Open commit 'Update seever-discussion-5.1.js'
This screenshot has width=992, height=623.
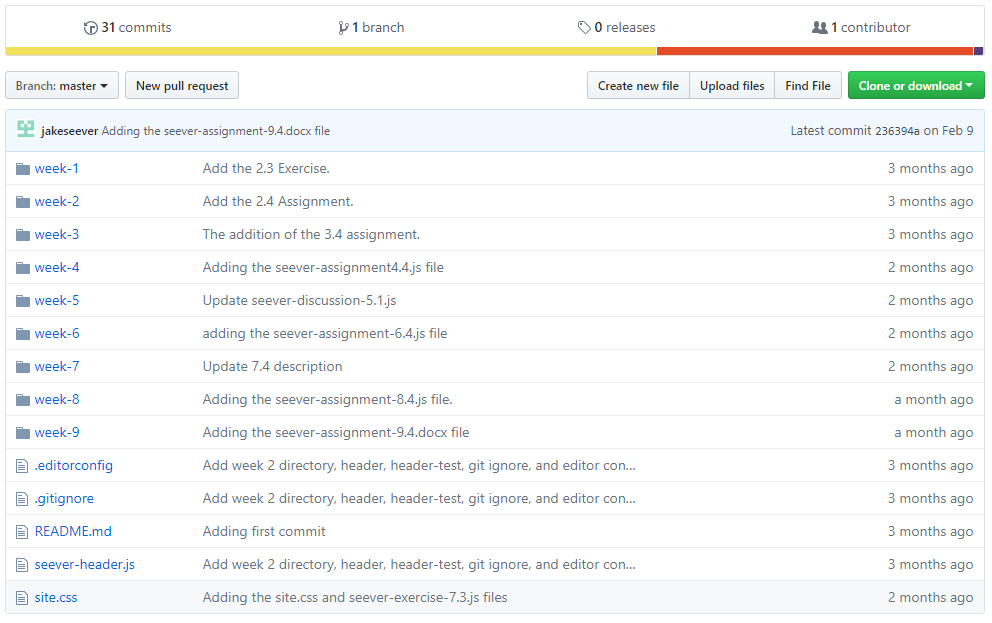coord(299,300)
